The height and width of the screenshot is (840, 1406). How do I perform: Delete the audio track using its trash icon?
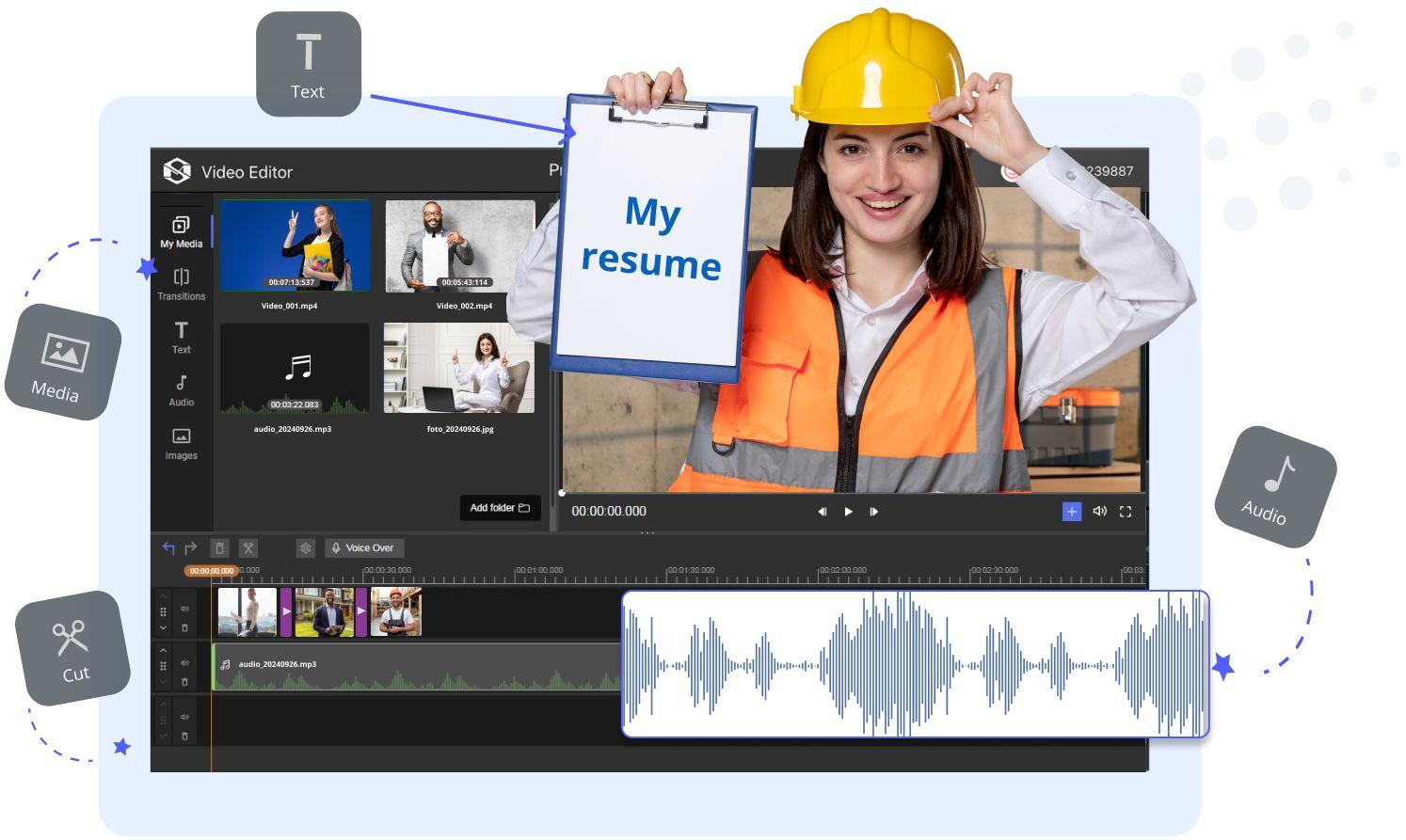click(x=184, y=682)
